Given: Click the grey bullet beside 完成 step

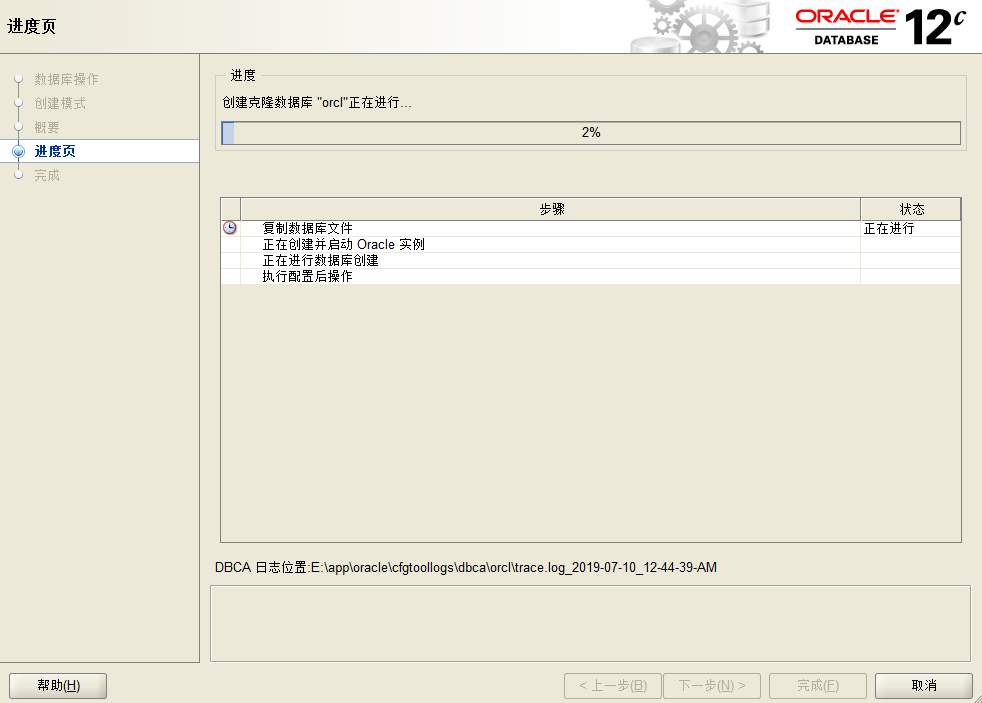Looking at the screenshot, I should 18,175.
